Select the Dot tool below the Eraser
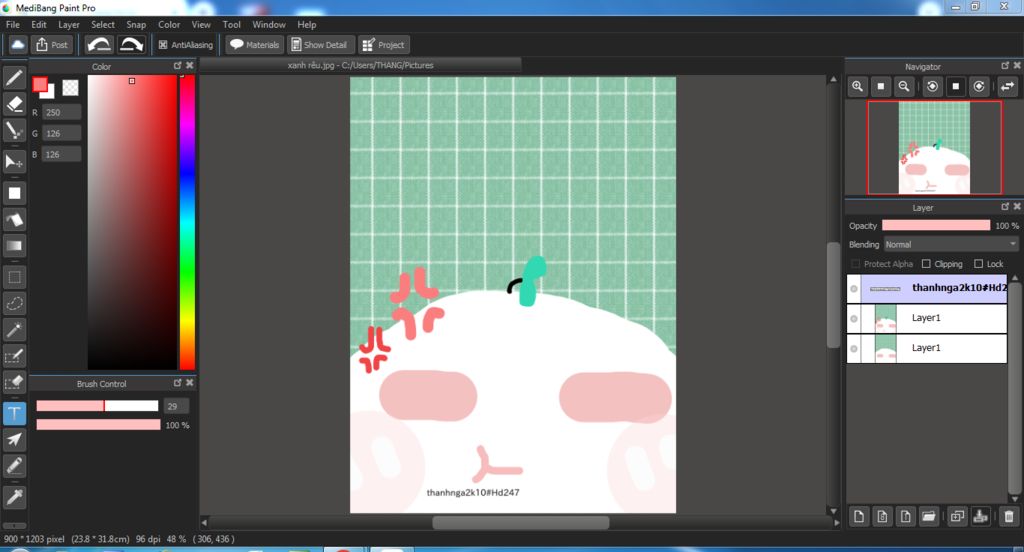 pos(14,131)
